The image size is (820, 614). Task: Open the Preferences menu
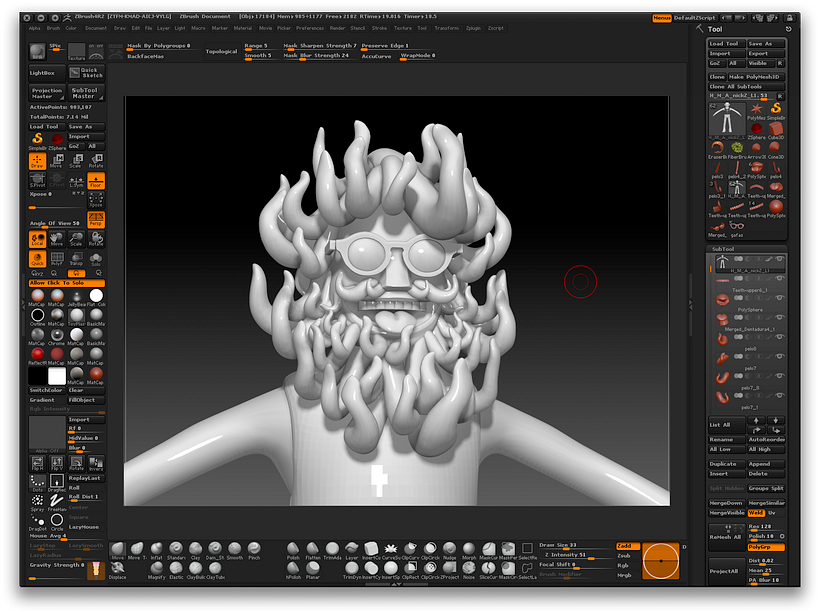pos(310,28)
